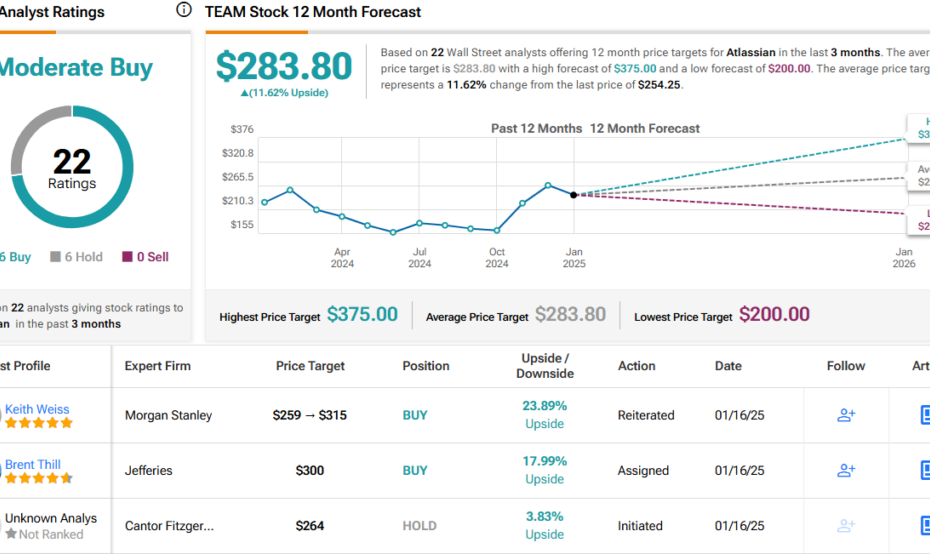Open Keith Weiss analyst profile
The image size is (930, 554).
tap(37, 409)
